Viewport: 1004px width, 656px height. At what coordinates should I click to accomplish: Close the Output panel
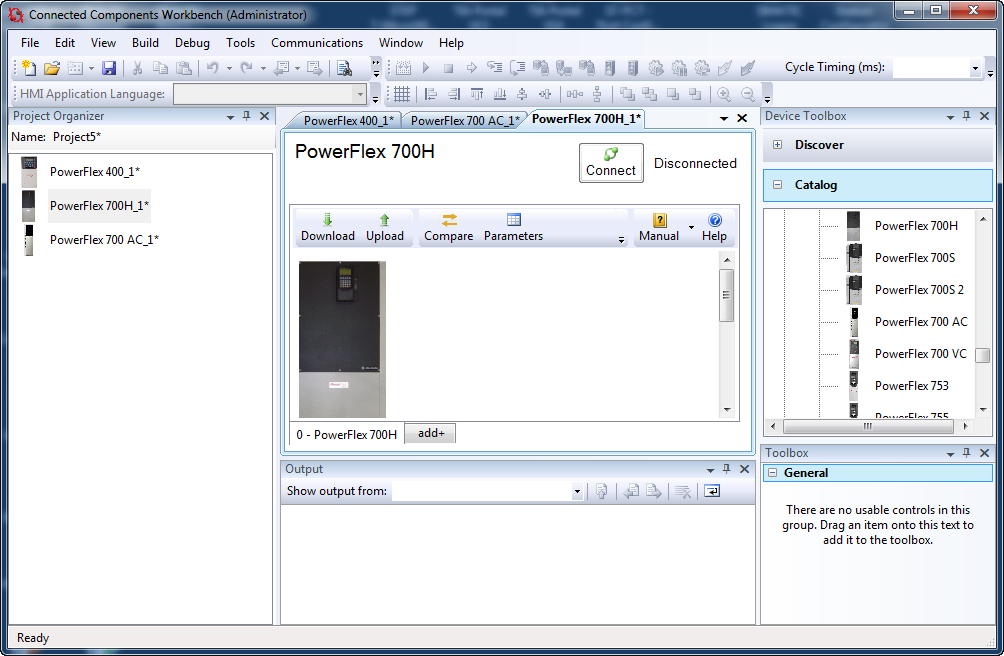pyautogui.click(x=745, y=469)
